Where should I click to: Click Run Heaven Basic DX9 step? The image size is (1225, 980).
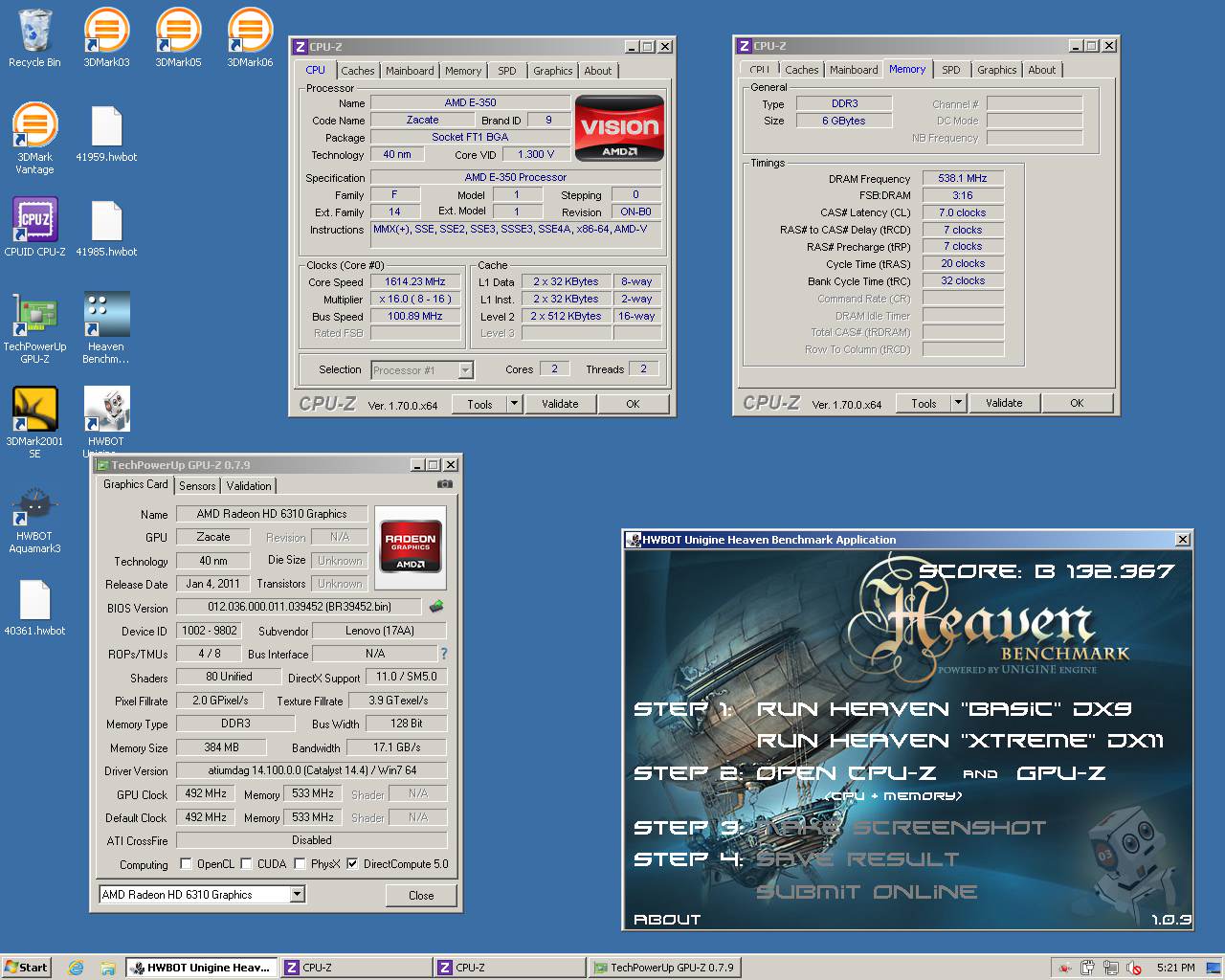[945, 709]
